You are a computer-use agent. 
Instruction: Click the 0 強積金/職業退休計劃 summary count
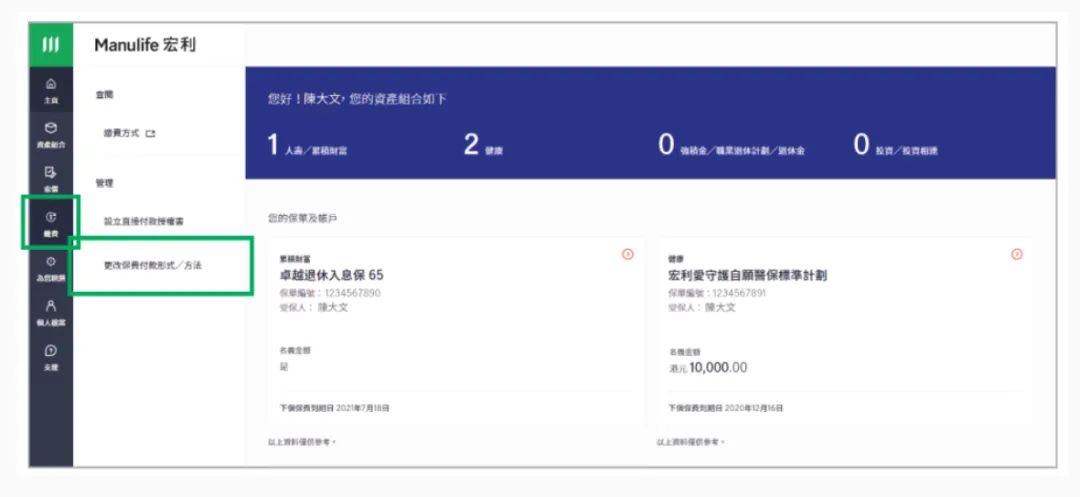tap(731, 146)
